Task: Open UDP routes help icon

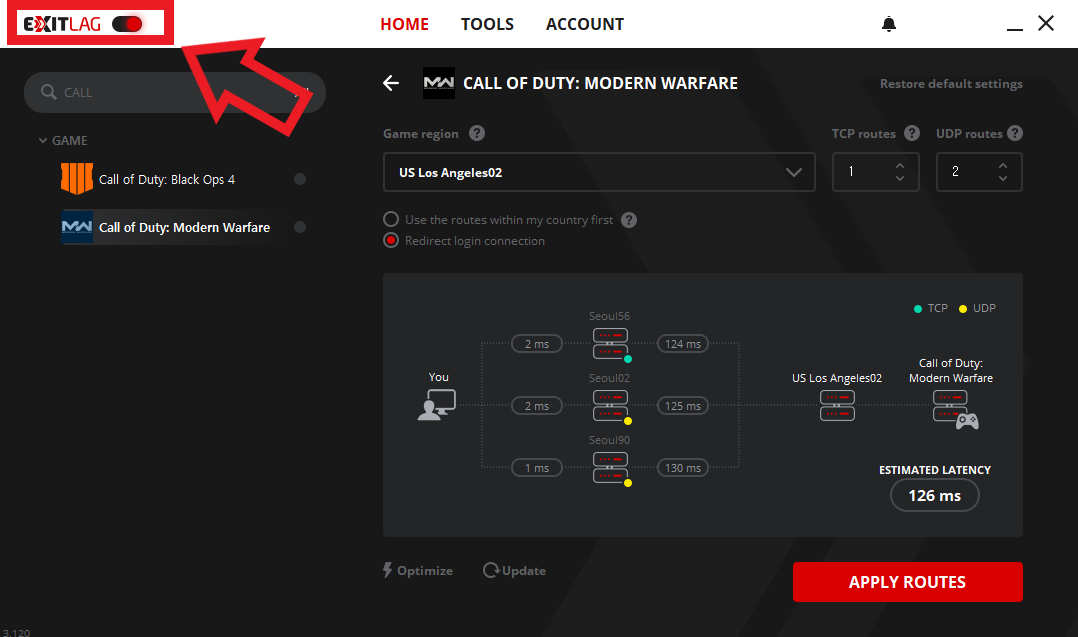Action: click(1015, 133)
